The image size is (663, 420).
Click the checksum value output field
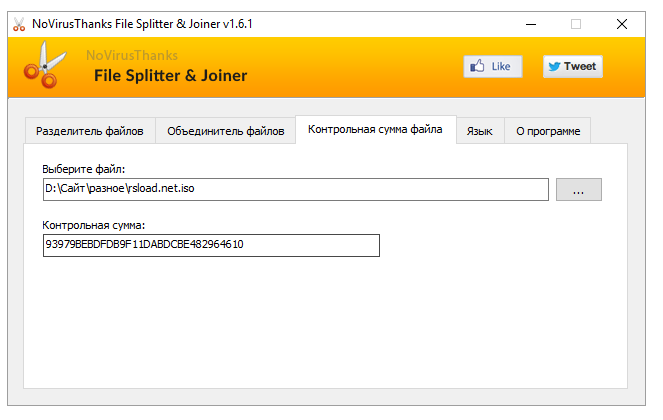(x=211, y=245)
